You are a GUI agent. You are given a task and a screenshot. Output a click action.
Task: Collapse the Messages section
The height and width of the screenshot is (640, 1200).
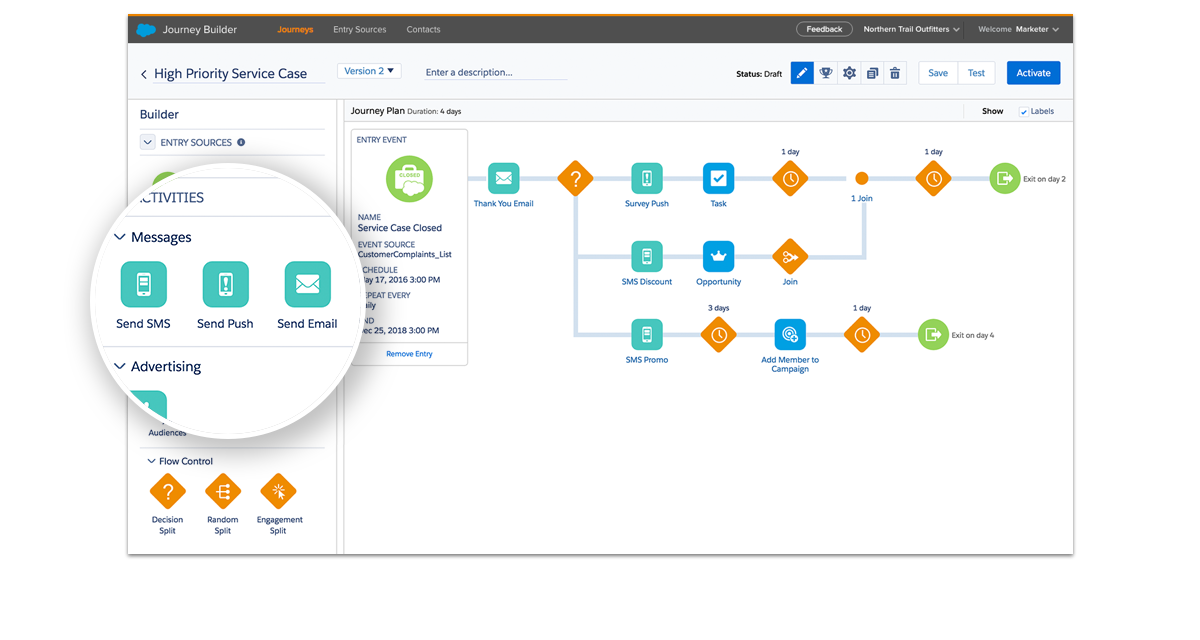point(120,238)
